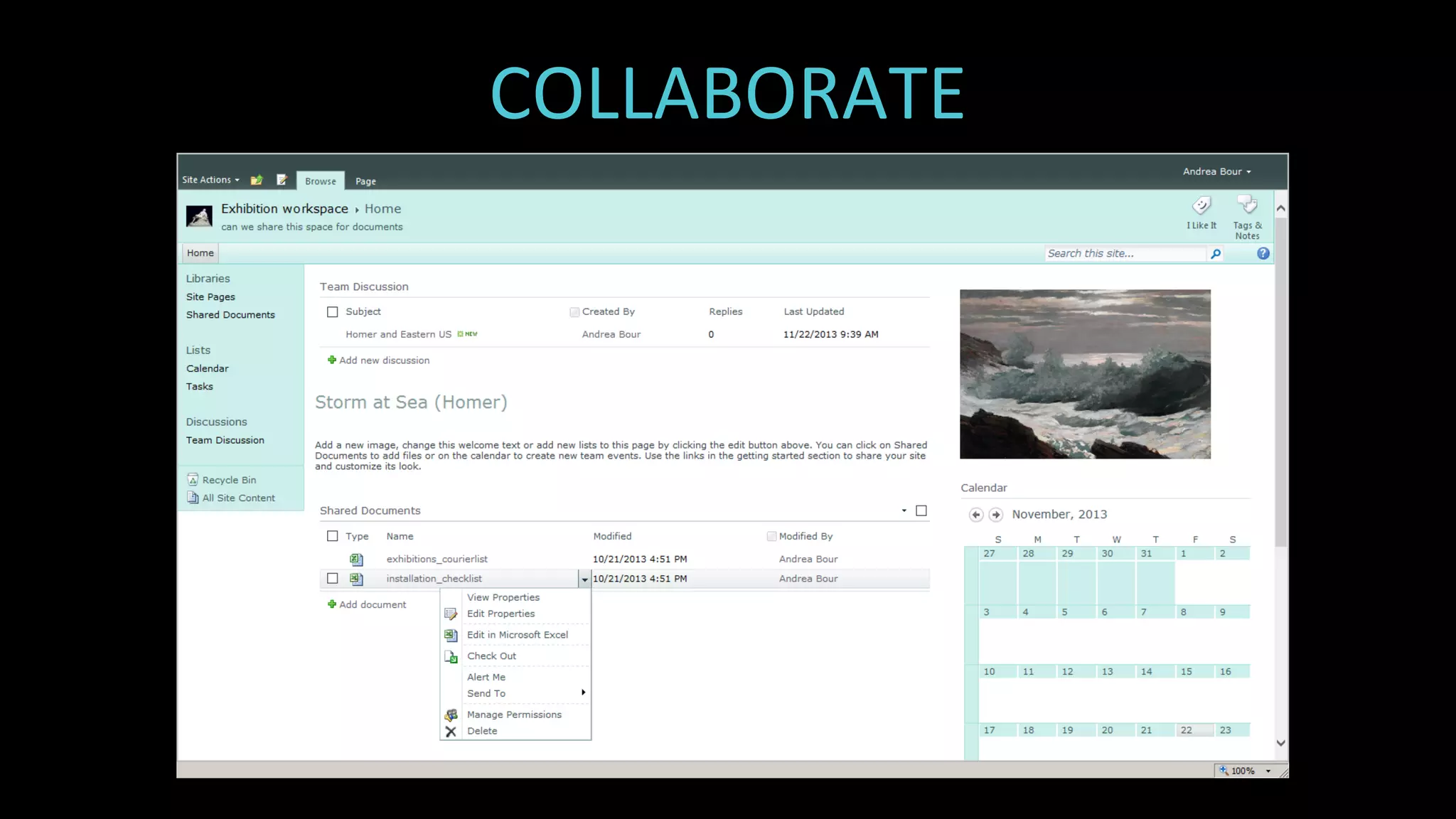1456x819 pixels.
Task: Open the blue help question mark icon
Action: pyautogui.click(x=1263, y=254)
